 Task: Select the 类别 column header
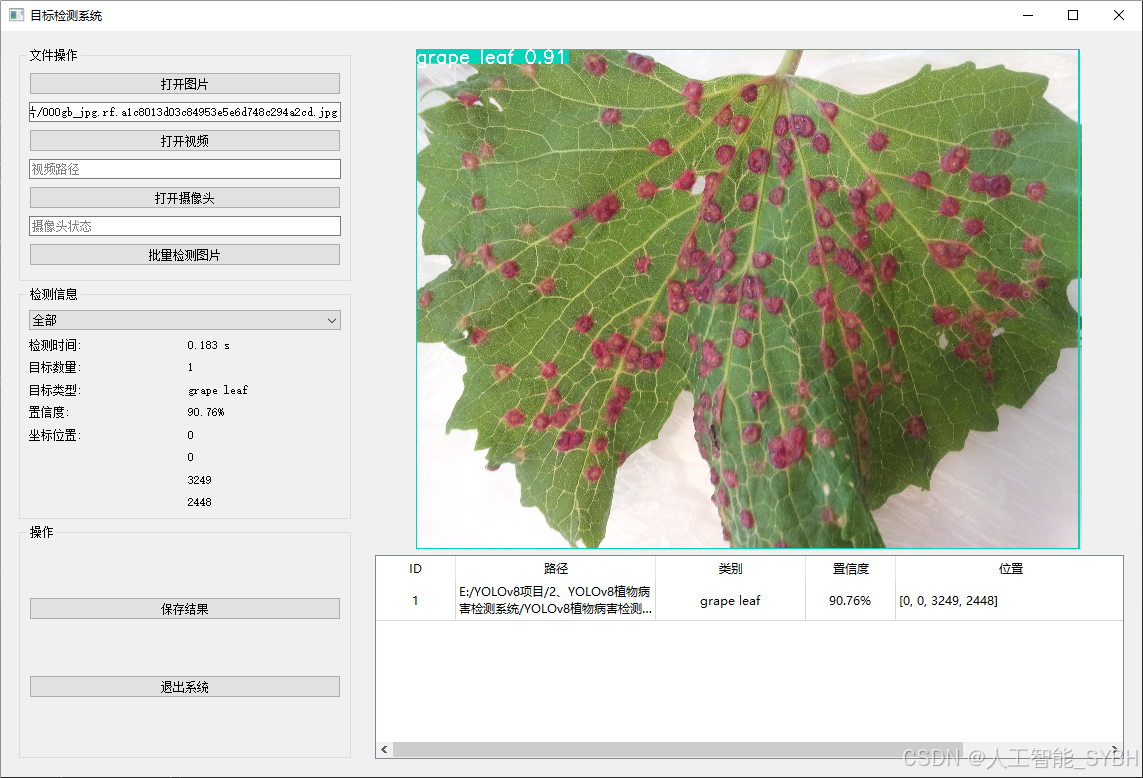click(x=730, y=569)
